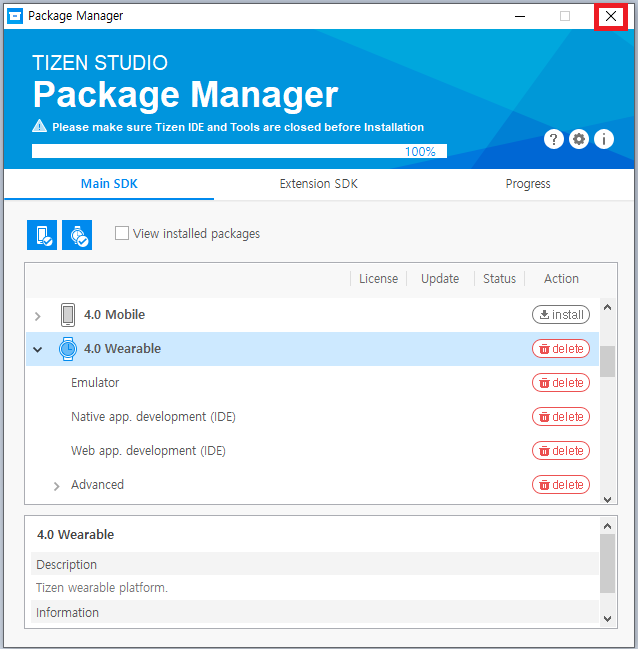The width and height of the screenshot is (638, 649).
Task: Click the "4.0 Wearable" details panel title
Action: point(75,535)
